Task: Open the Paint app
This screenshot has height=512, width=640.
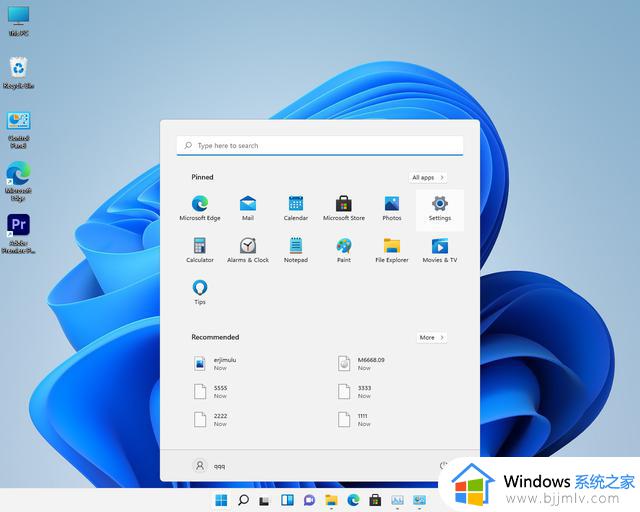Action: click(x=344, y=250)
